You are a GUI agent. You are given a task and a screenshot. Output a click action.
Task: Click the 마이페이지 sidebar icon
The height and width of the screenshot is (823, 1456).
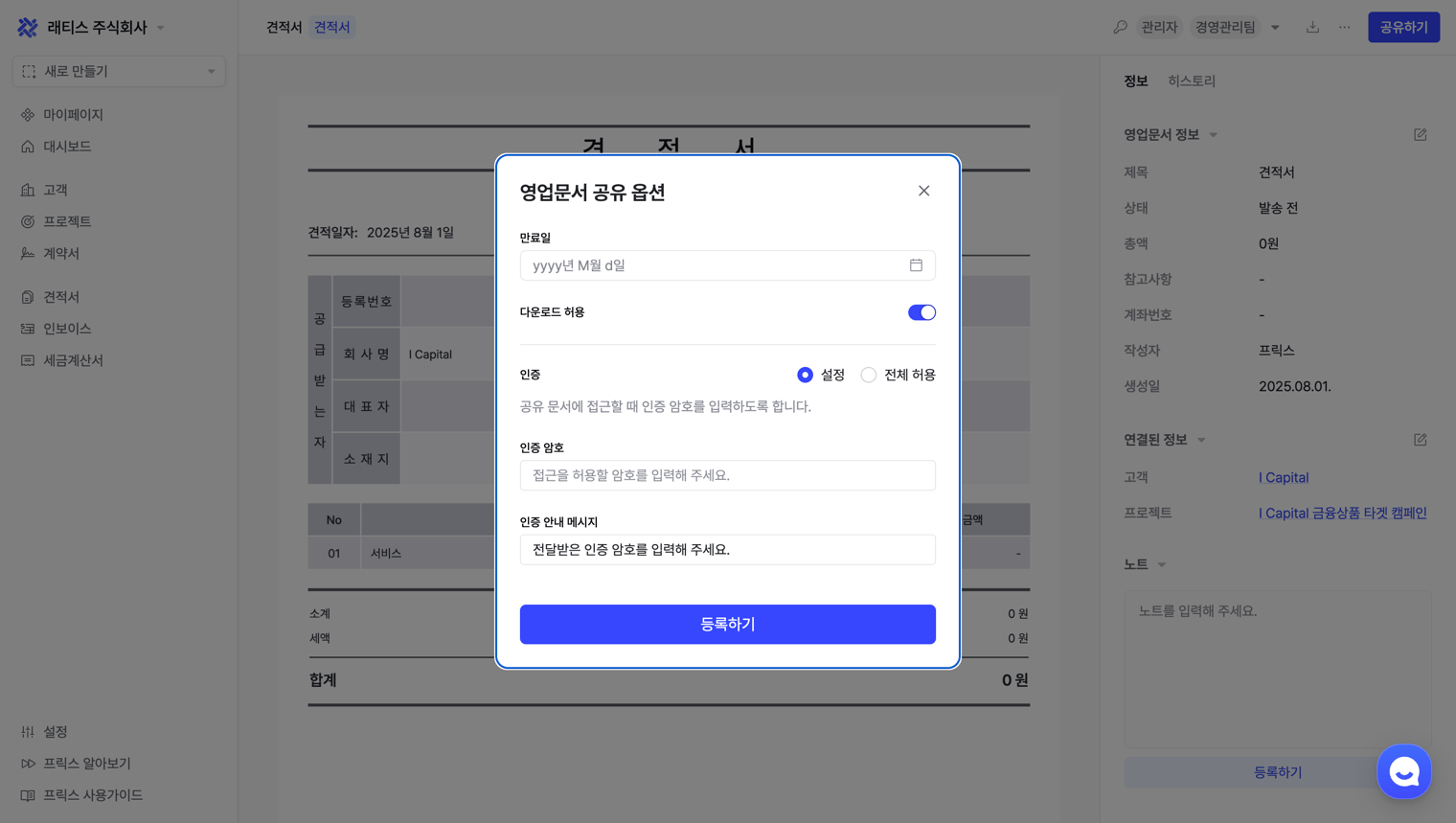click(x=28, y=115)
